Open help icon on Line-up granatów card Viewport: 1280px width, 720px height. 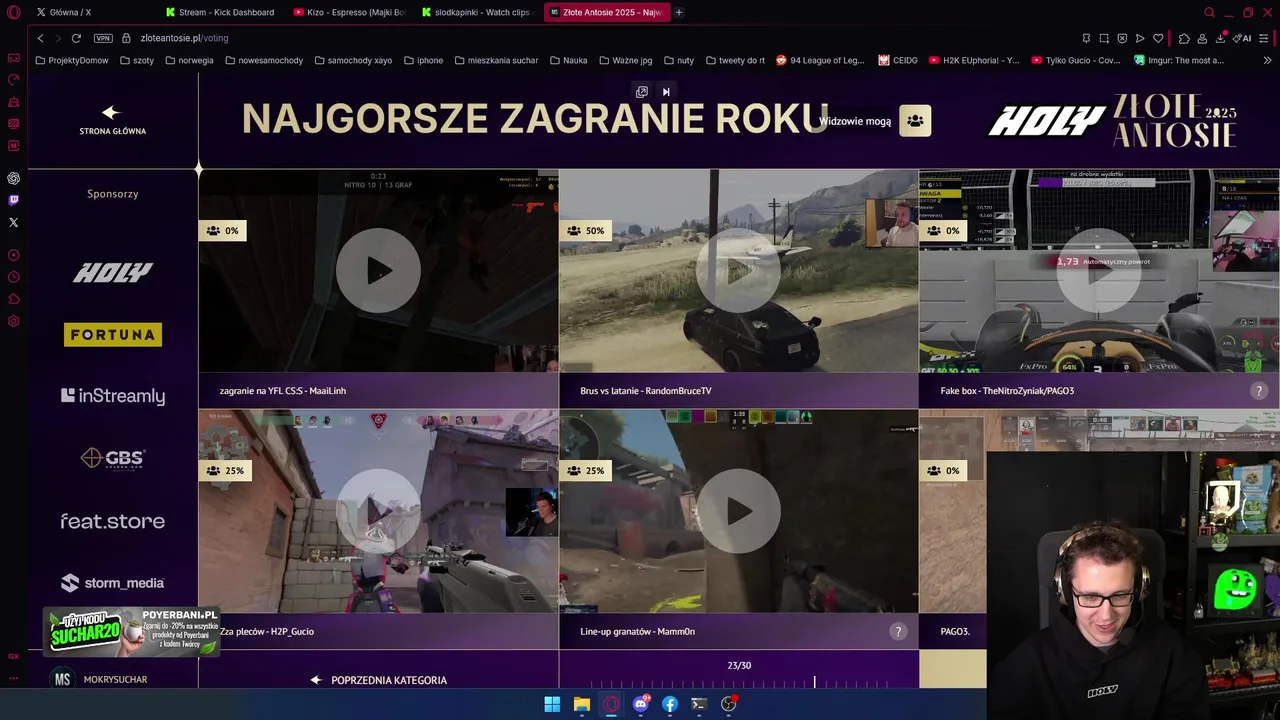tap(898, 631)
